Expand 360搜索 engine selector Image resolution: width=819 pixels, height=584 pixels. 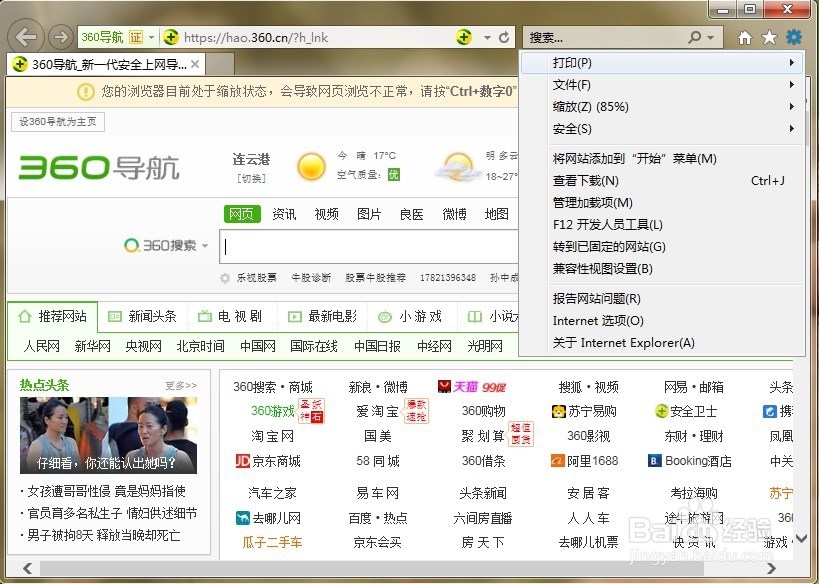(x=205, y=246)
